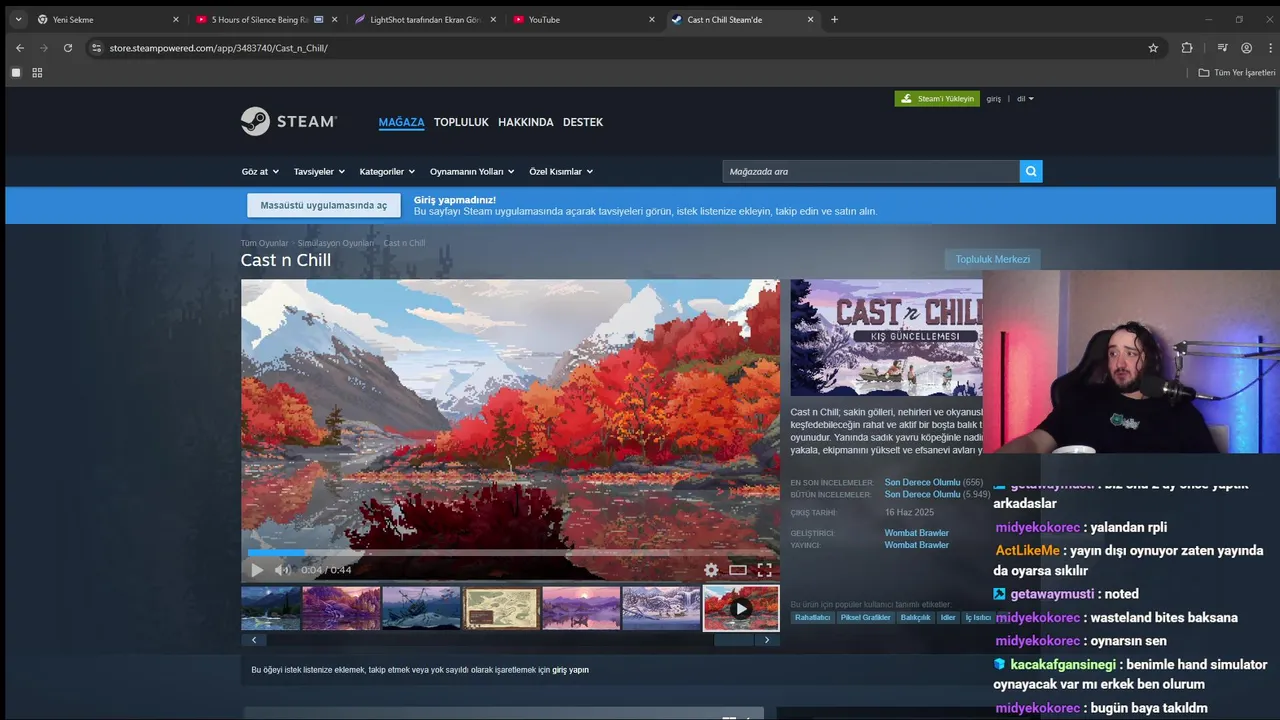
Task: Open recent reviews Son Derece Olumlu (656)
Action: coord(922,482)
